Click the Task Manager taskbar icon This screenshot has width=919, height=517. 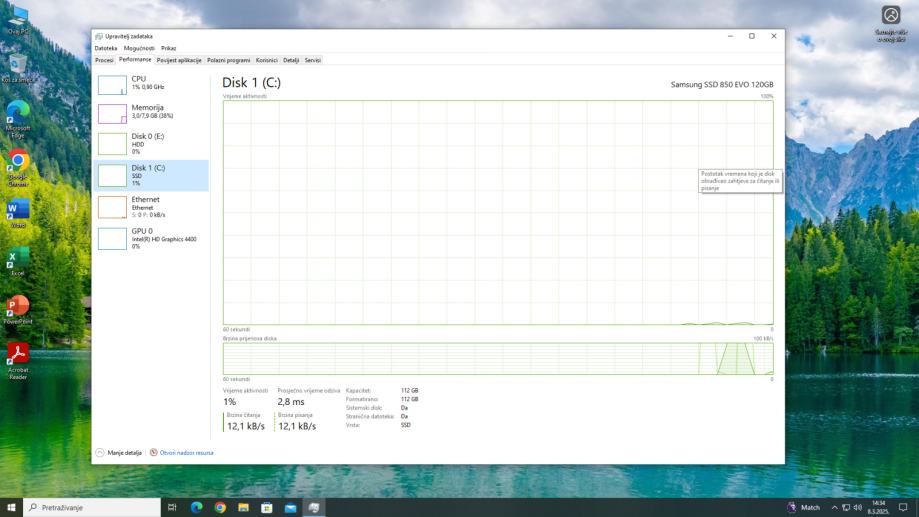pos(314,508)
